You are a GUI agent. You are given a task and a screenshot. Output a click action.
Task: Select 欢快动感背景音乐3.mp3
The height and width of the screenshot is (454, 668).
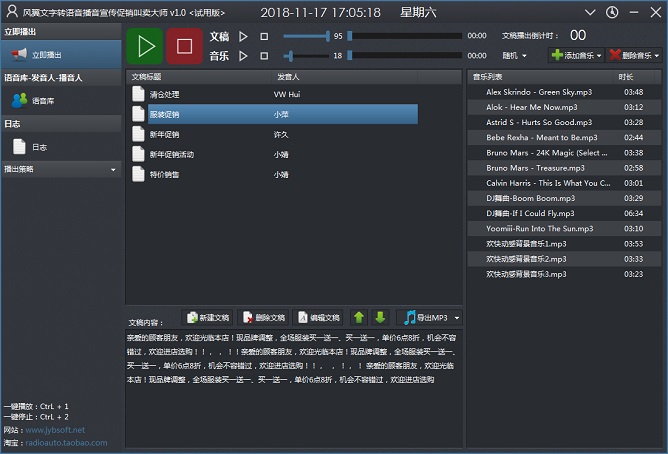click(564, 274)
